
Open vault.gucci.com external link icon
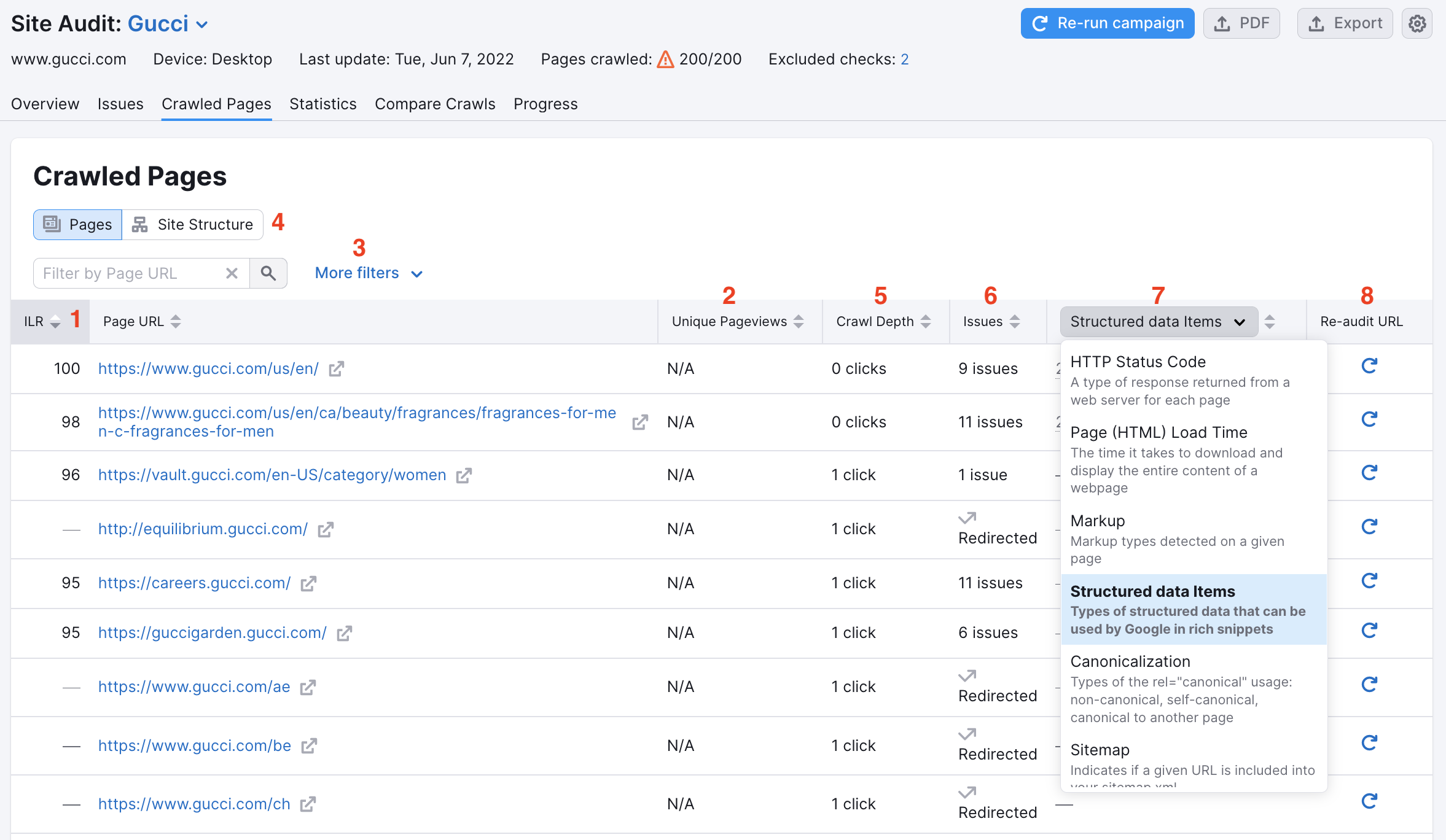click(x=464, y=475)
